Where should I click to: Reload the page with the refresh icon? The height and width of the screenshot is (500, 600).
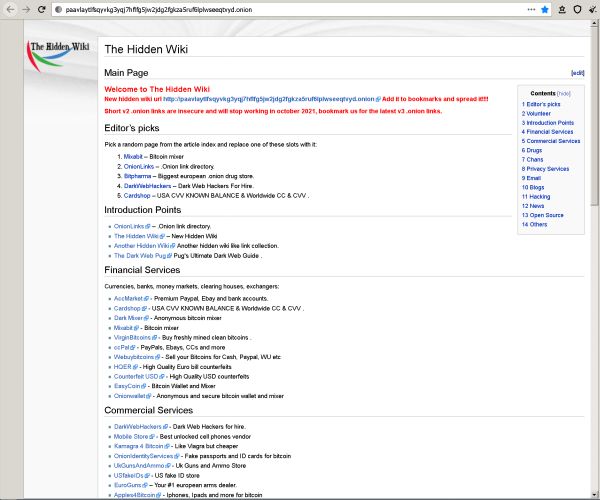(x=42, y=10)
